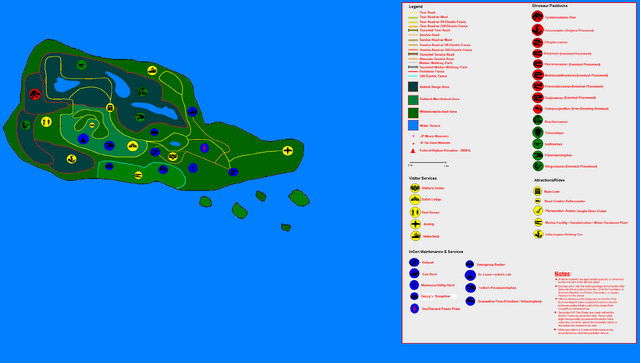This screenshot has width=640, height=363.
Task: Click the Rest Rooms legend icon
Action: point(415,212)
